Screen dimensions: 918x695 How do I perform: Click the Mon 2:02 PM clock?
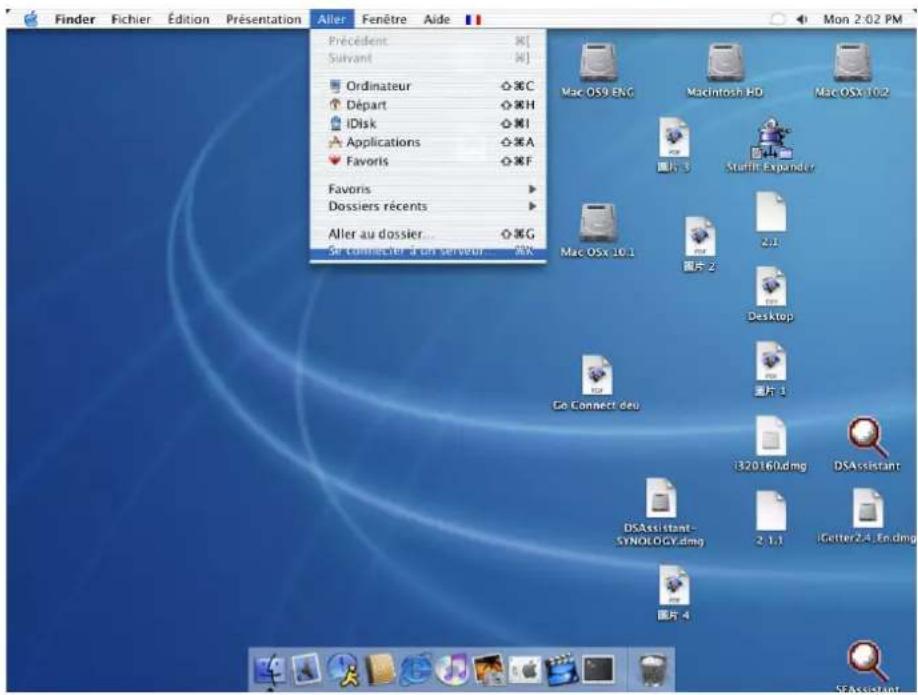[x=862, y=19]
